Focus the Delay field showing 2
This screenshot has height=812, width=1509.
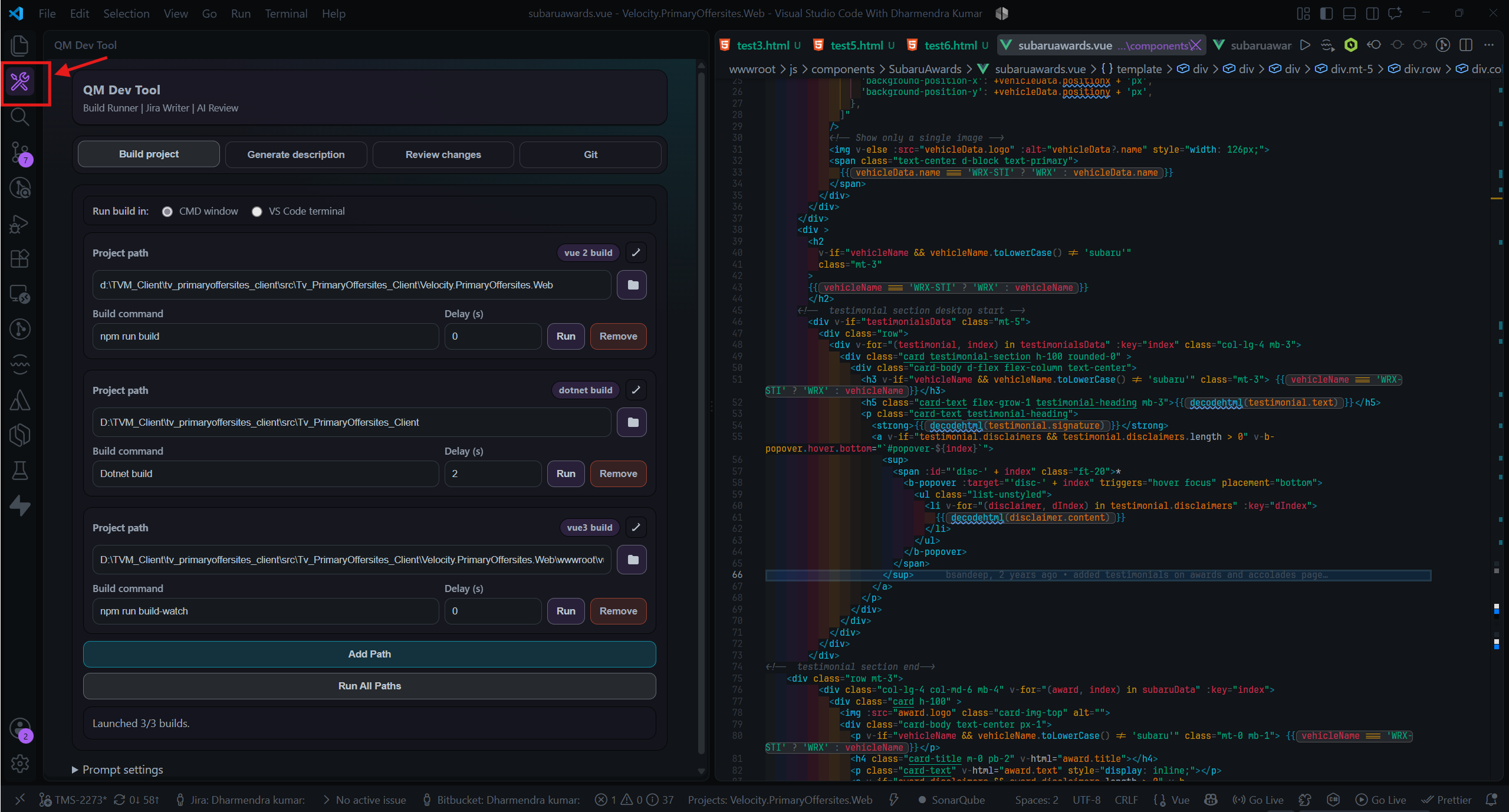(x=493, y=474)
